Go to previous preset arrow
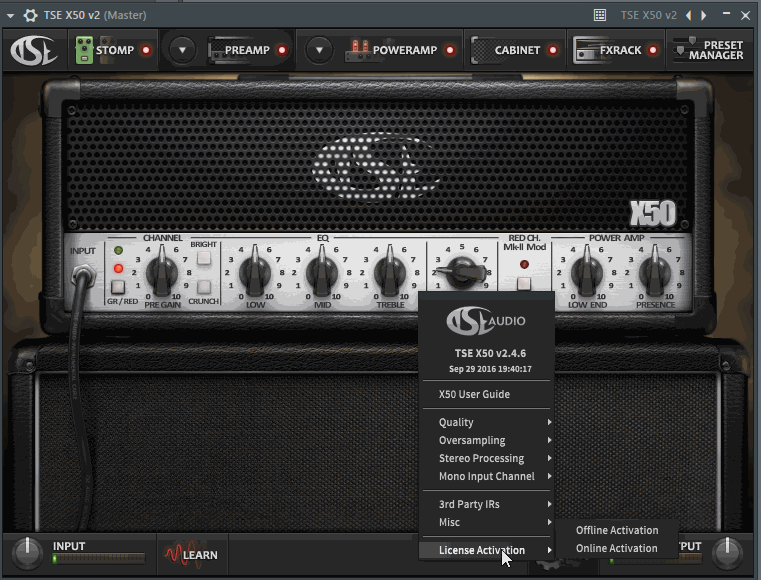The height and width of the screenshot is (580, 761). click(689, 16)
